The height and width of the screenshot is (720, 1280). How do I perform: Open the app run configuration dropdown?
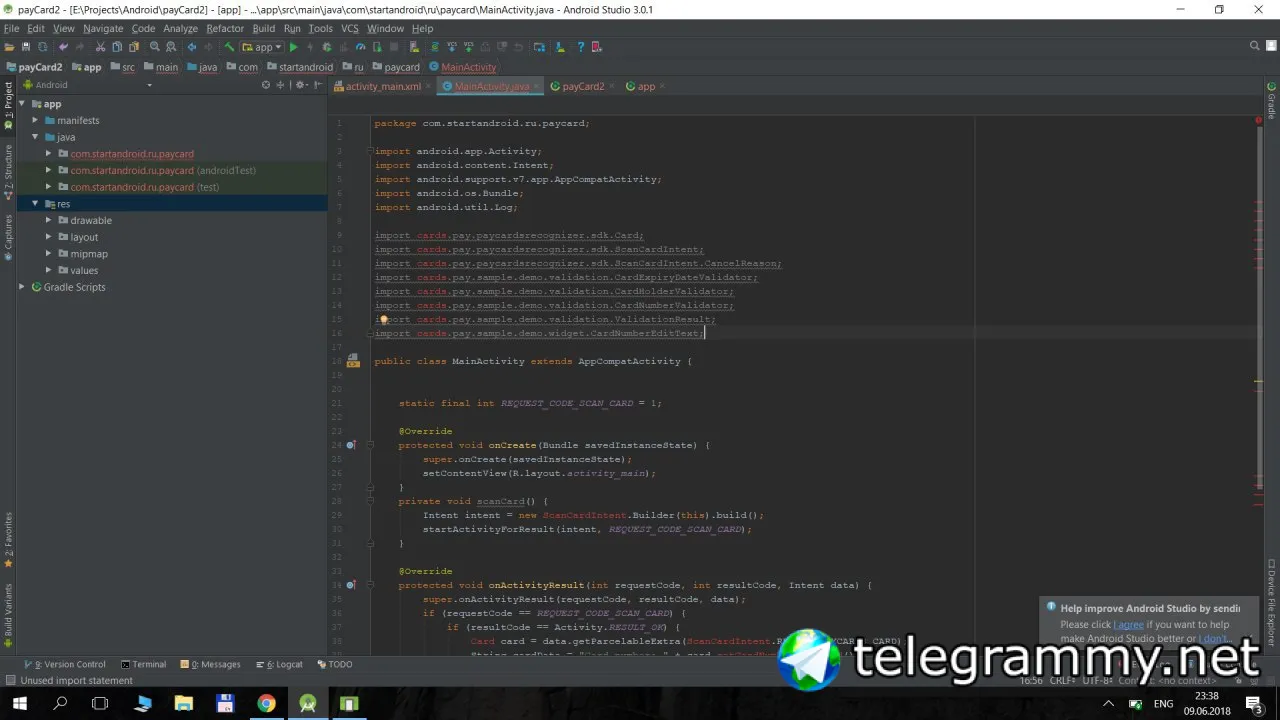tap(262, 47)
